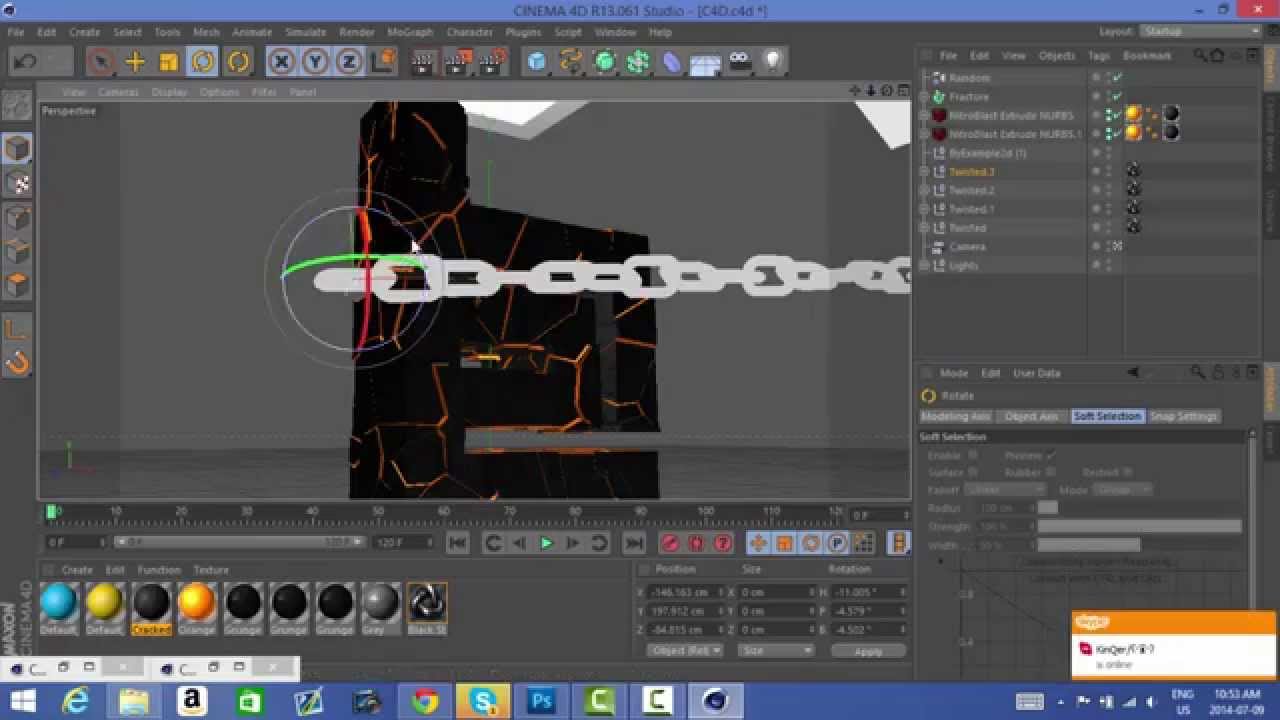Switch to Object Axis tab
Screen dimensions: 1280x720
pos(1032,416)
